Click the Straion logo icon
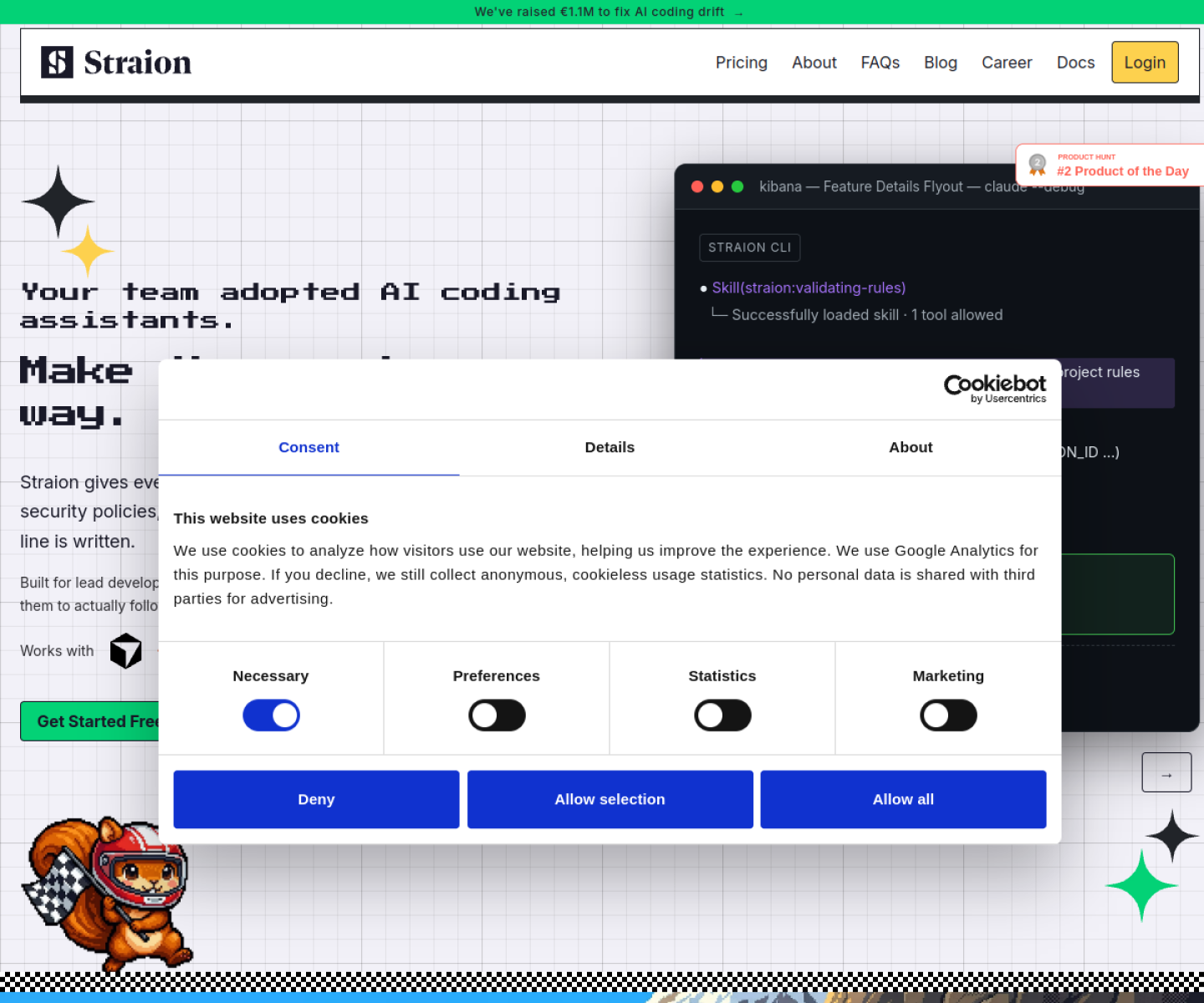Screen dimensions: 1204x1003 click(57, 62)
